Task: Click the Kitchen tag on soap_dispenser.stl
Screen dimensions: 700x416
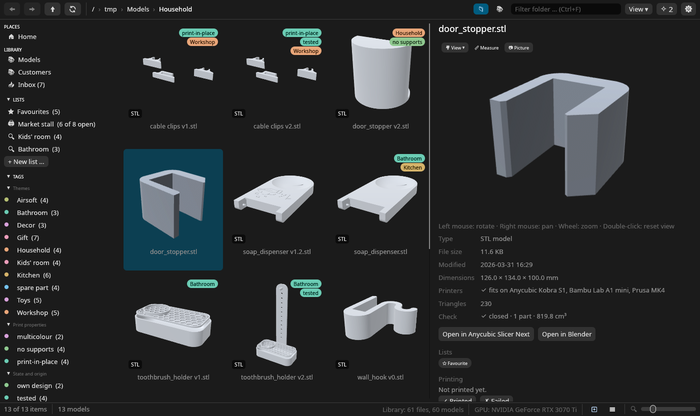Action: coord(412,167)
